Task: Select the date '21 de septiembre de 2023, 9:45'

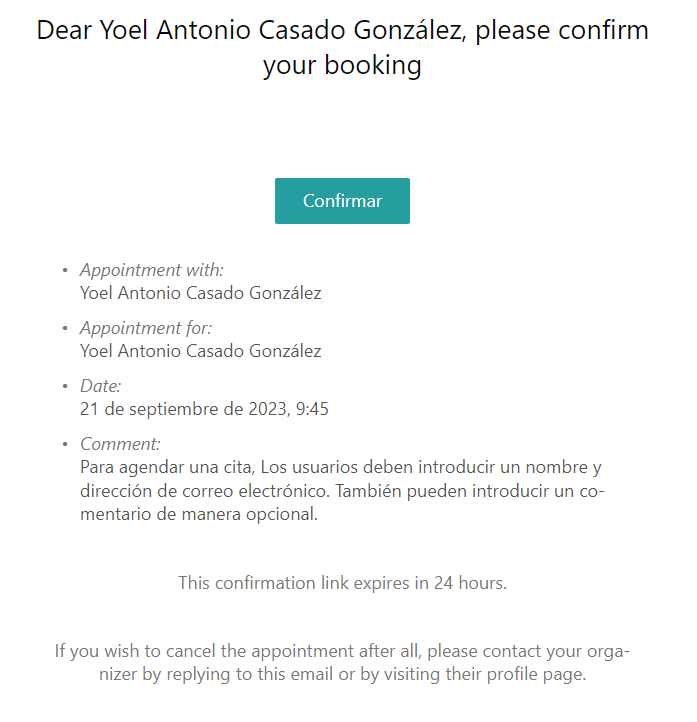Action: click(x=204, y=409)
